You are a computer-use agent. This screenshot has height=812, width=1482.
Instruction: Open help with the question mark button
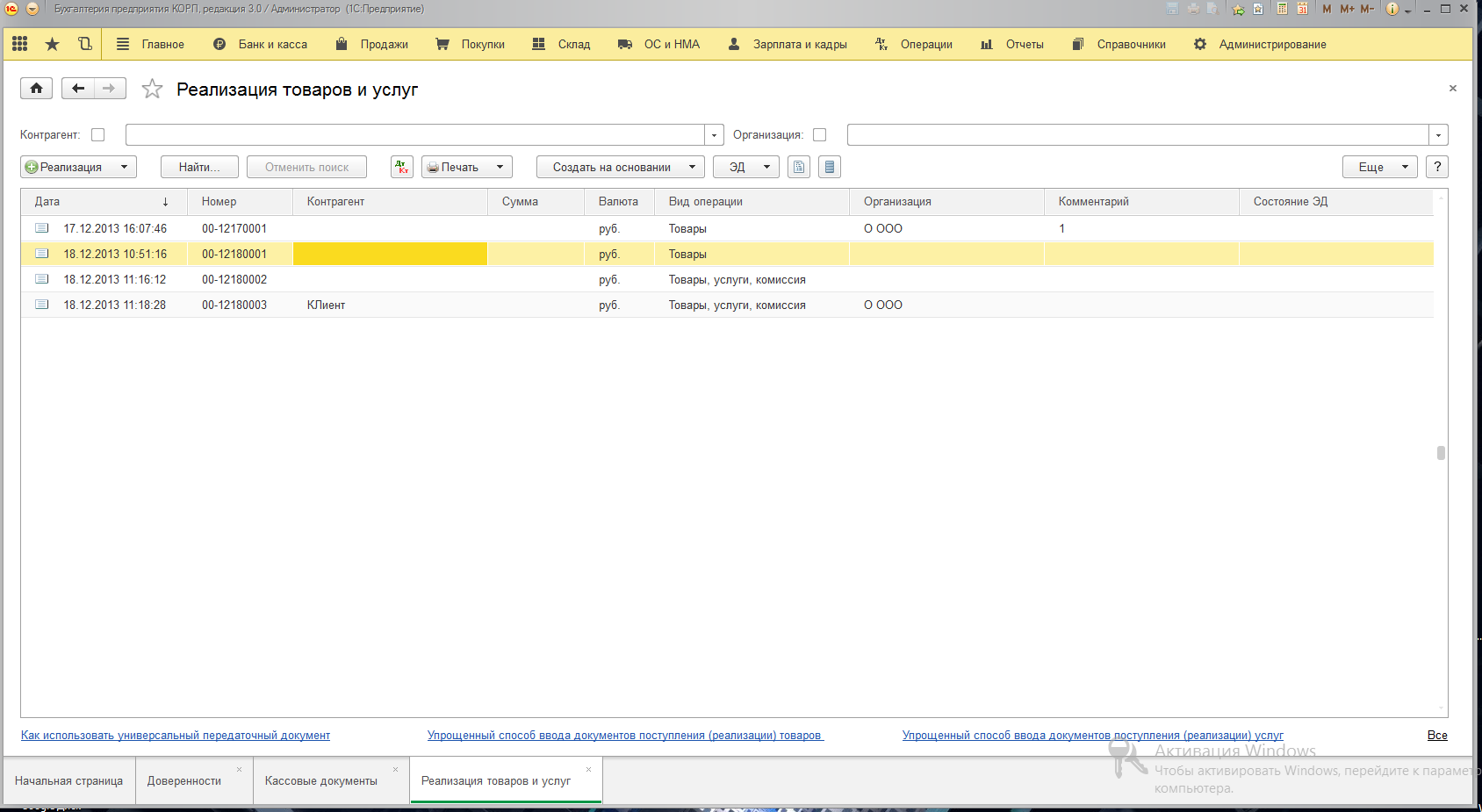(1437, 167)
